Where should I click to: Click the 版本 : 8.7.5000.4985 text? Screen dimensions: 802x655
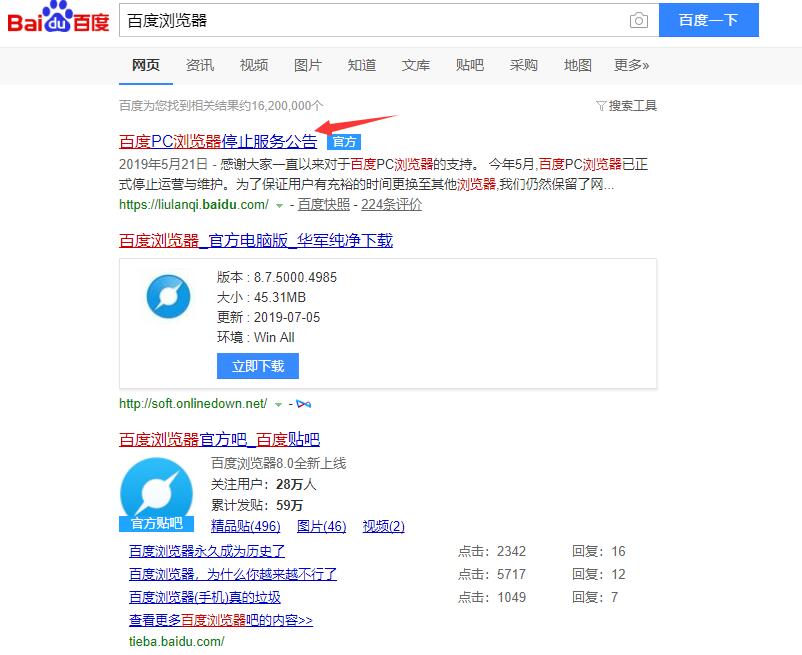coord(277,277)
